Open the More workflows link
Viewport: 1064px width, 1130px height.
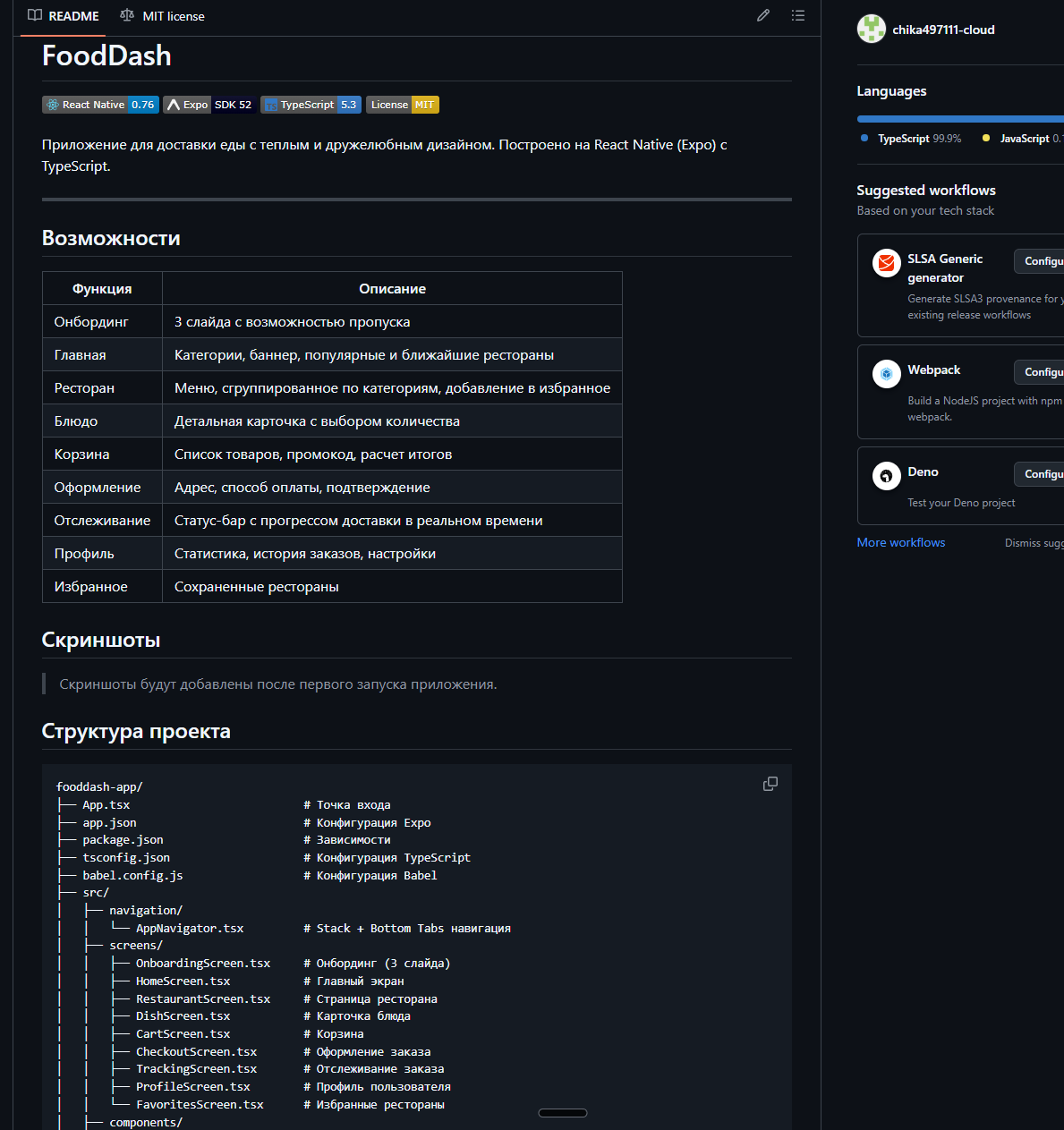[900, 542]
